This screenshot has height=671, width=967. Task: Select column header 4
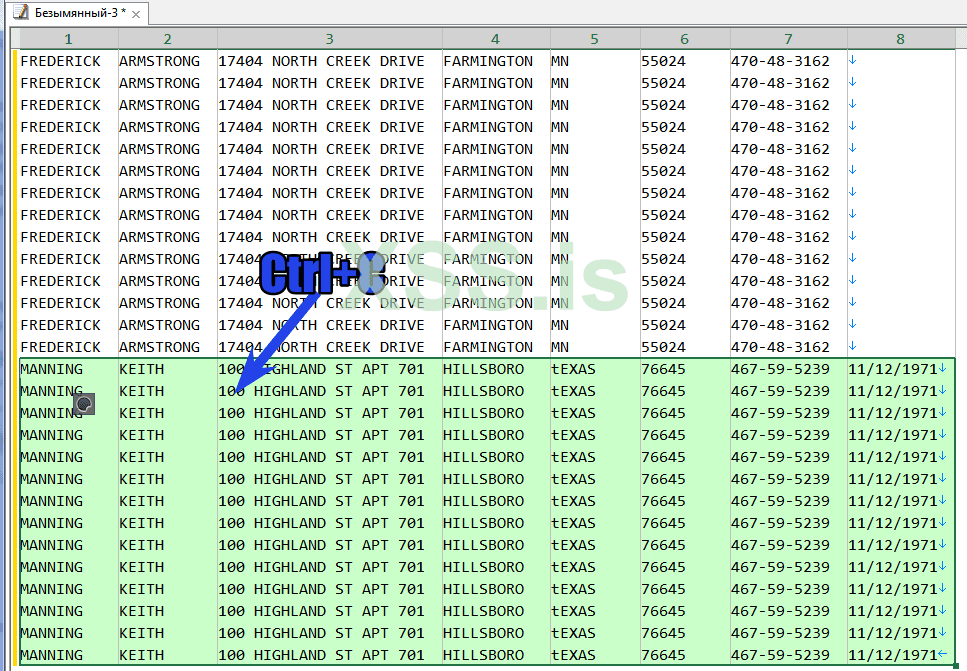click(x=495, y=39)
